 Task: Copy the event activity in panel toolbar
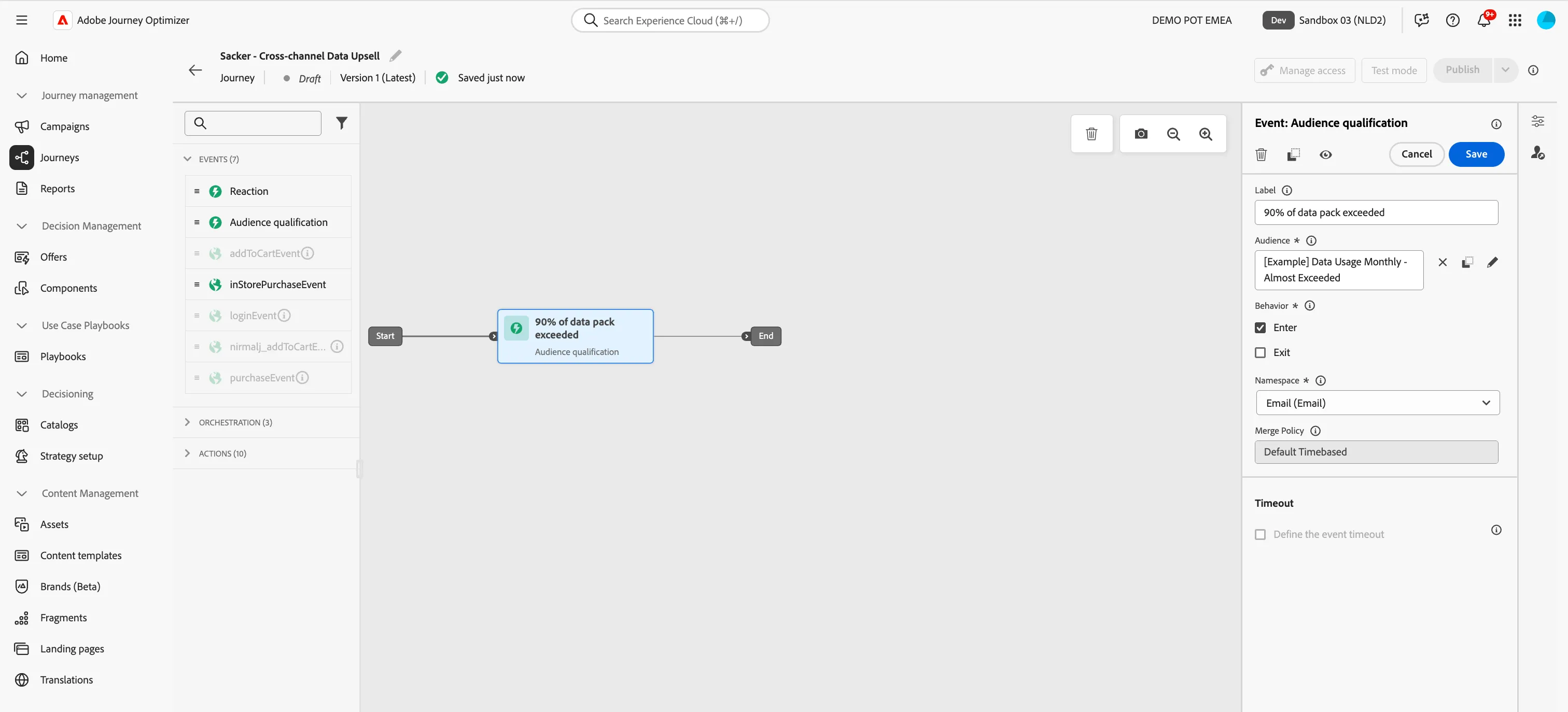(1294, 154)
